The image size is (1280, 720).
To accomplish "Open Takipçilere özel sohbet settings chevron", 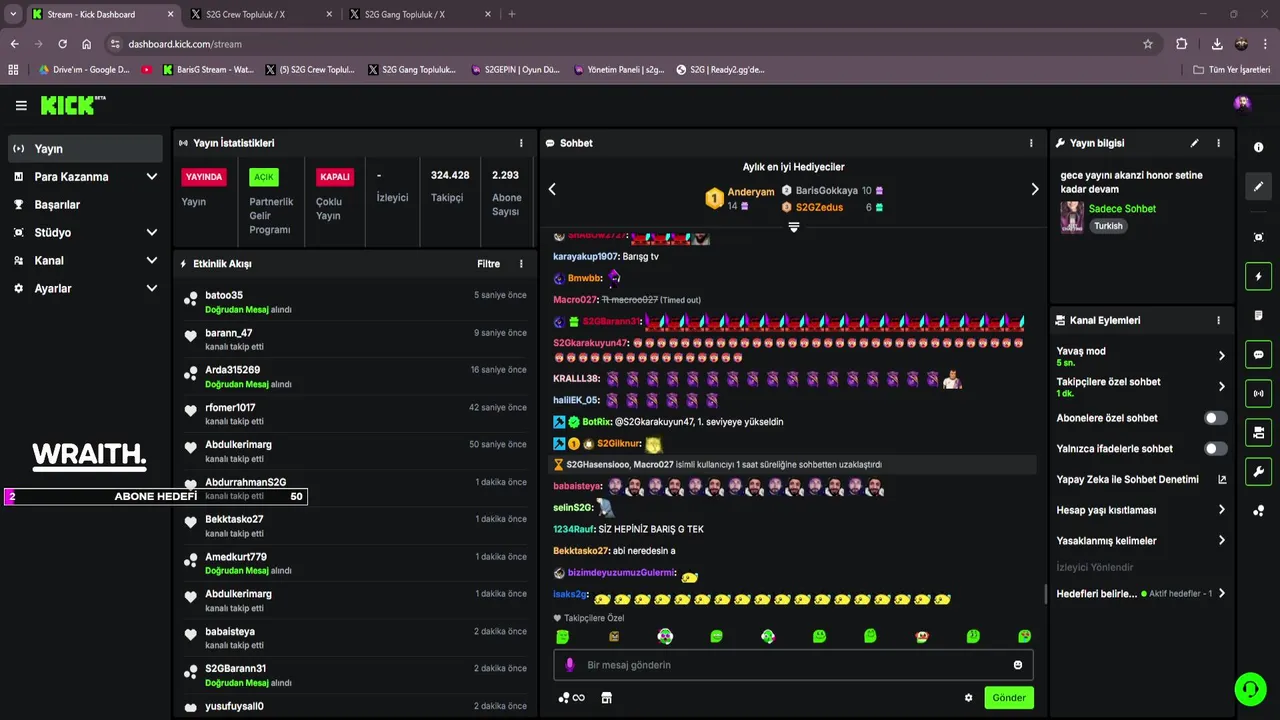I will click(x=1222, y=387).
